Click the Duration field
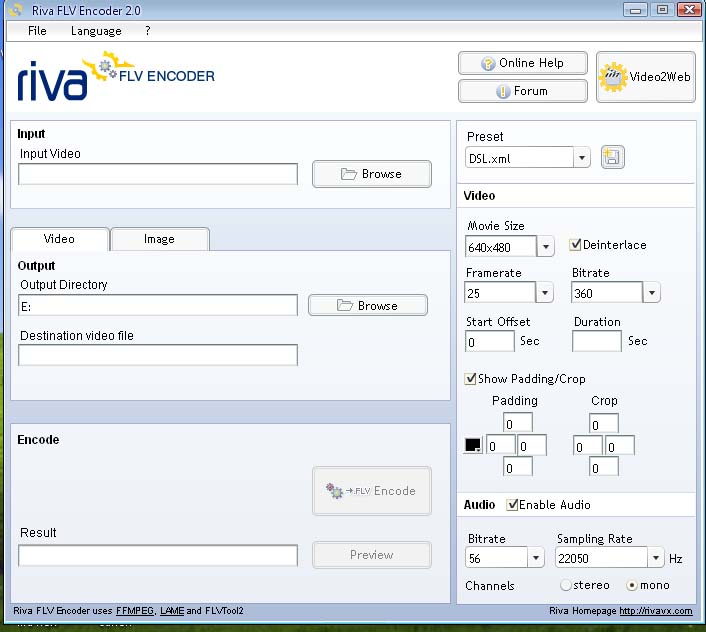 pos(597,341)
